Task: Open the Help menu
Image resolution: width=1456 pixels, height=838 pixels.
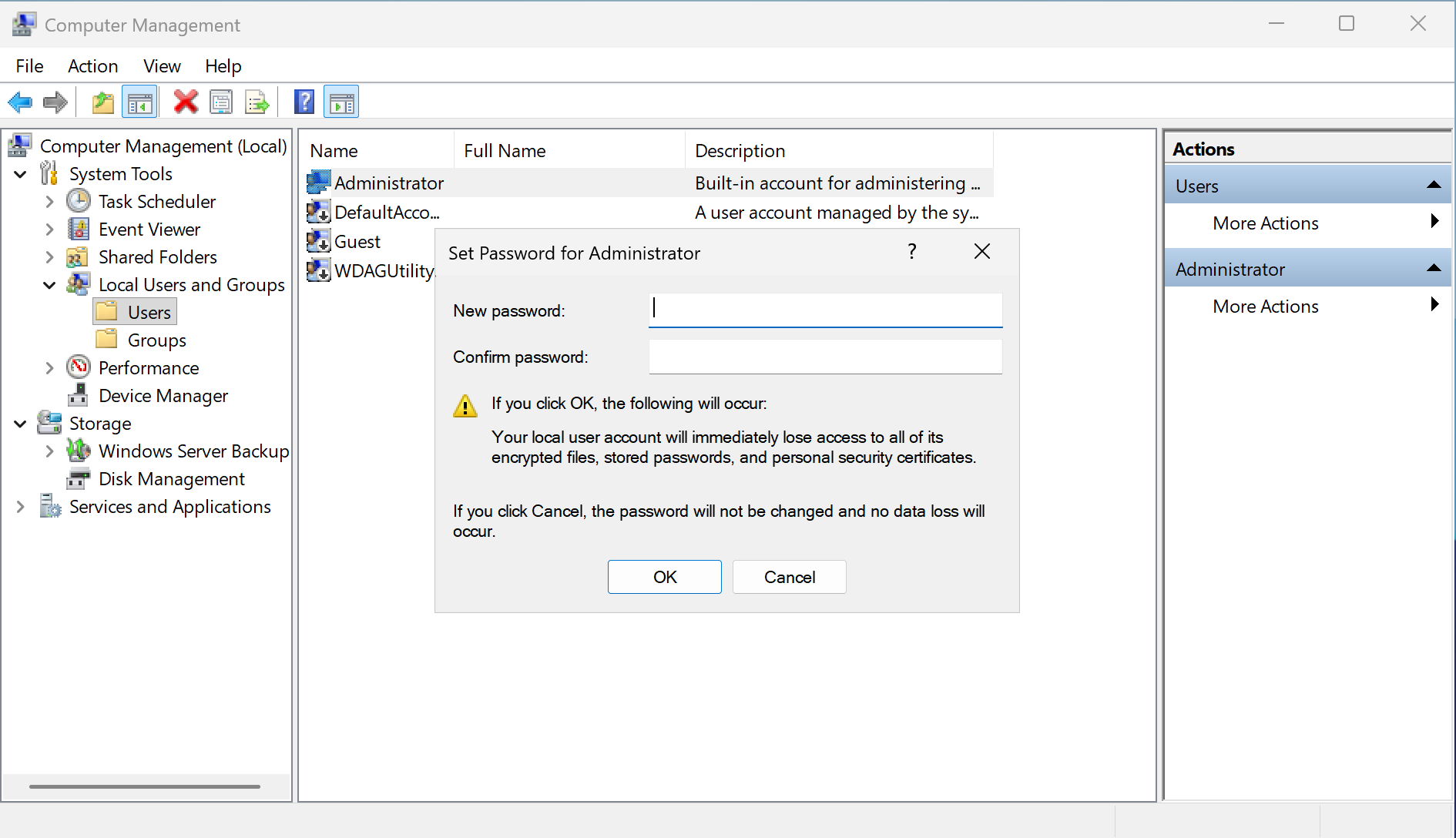Action: tap(223, 66)
